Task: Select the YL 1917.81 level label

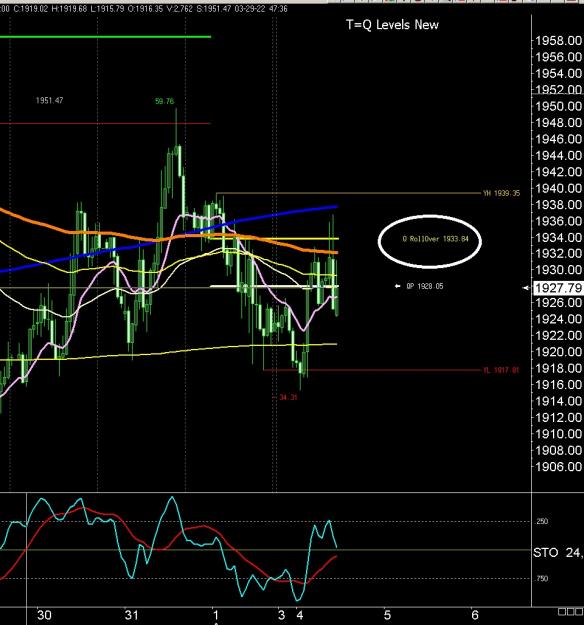Action: [x=501, y=370]
